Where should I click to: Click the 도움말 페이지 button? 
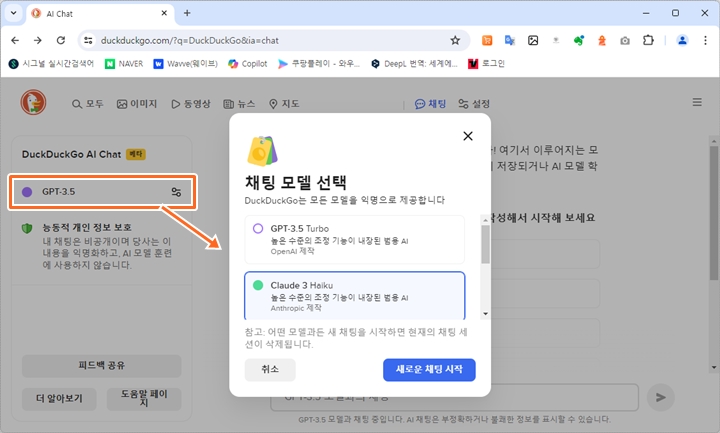[x=144, y=399]
